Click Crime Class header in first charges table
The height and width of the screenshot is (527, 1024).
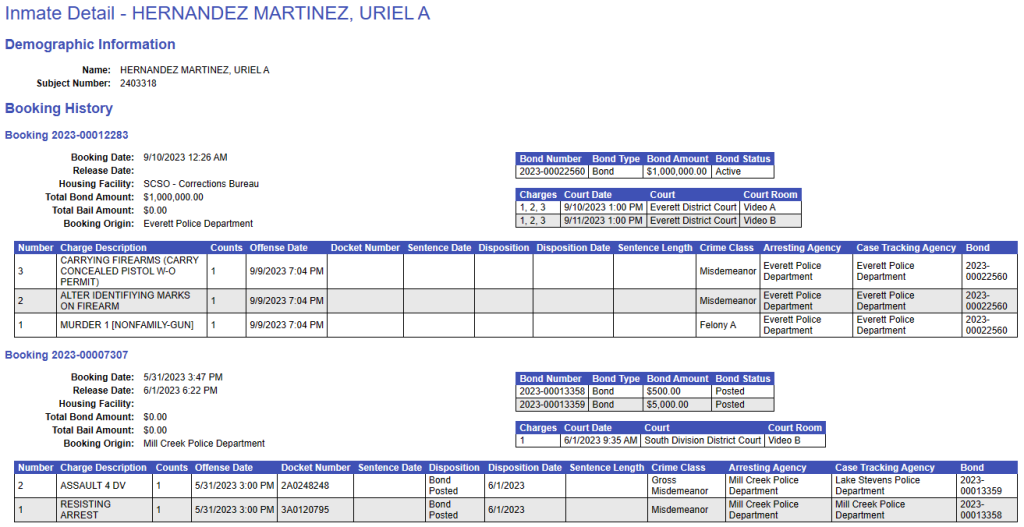coord(726,248)
